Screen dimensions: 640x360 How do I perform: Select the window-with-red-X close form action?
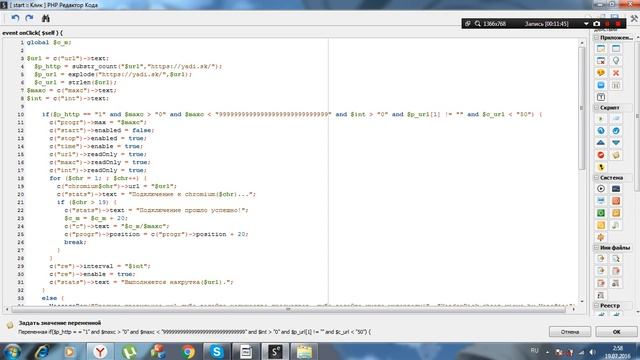click(x=601, y=61)
